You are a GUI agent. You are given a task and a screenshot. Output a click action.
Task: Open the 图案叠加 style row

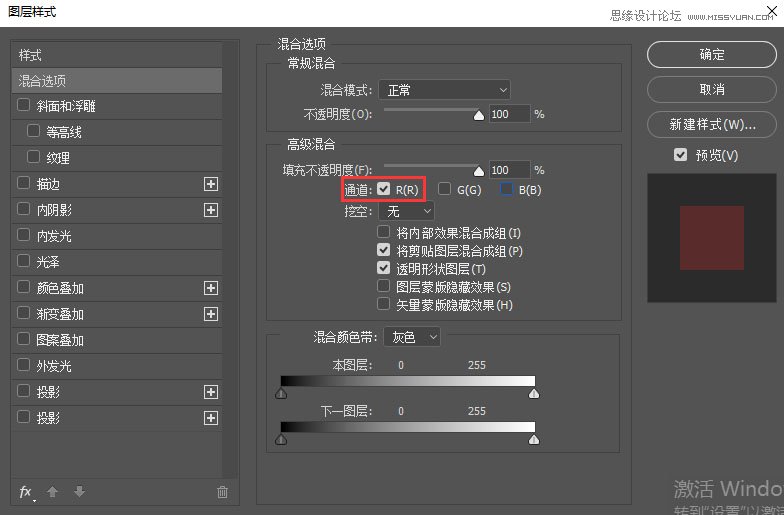coord(117,340)
